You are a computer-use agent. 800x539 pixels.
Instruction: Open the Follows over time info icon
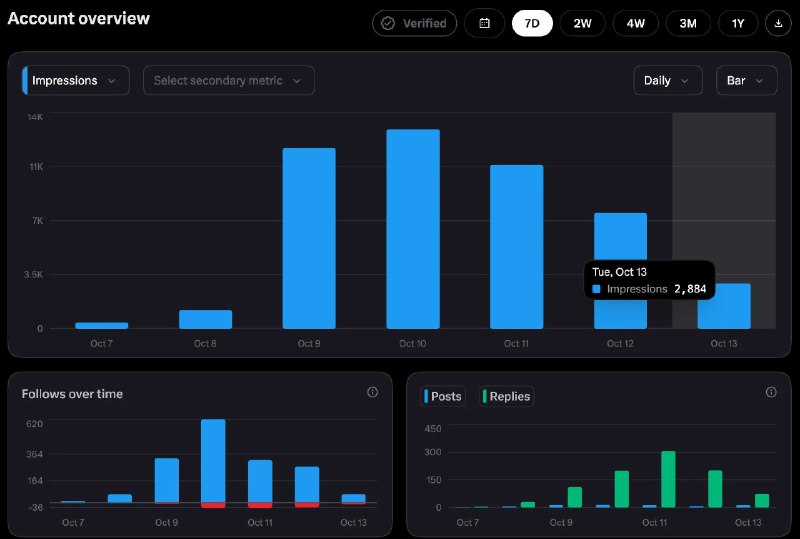pyautogui.click(x=372, y=392)
